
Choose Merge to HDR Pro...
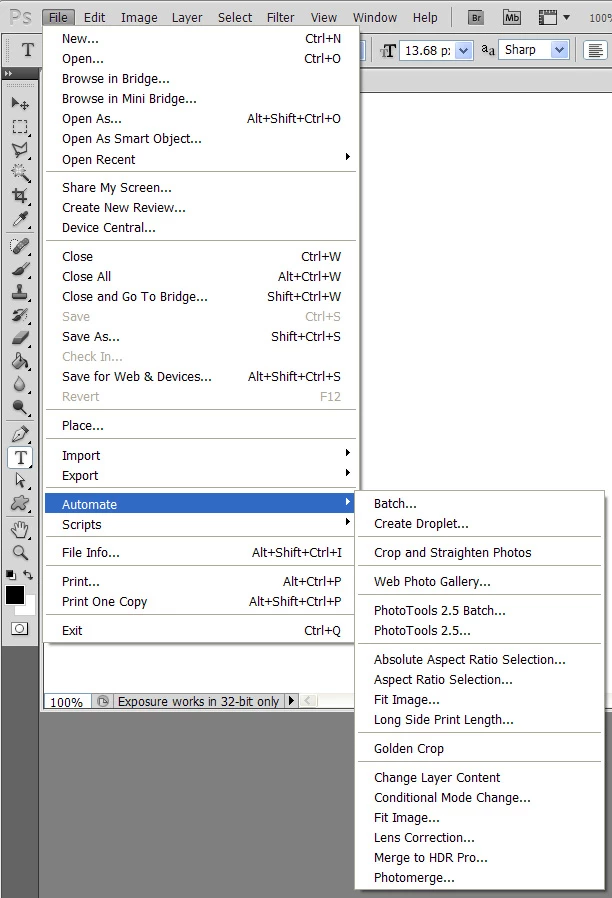coord(480,858)
